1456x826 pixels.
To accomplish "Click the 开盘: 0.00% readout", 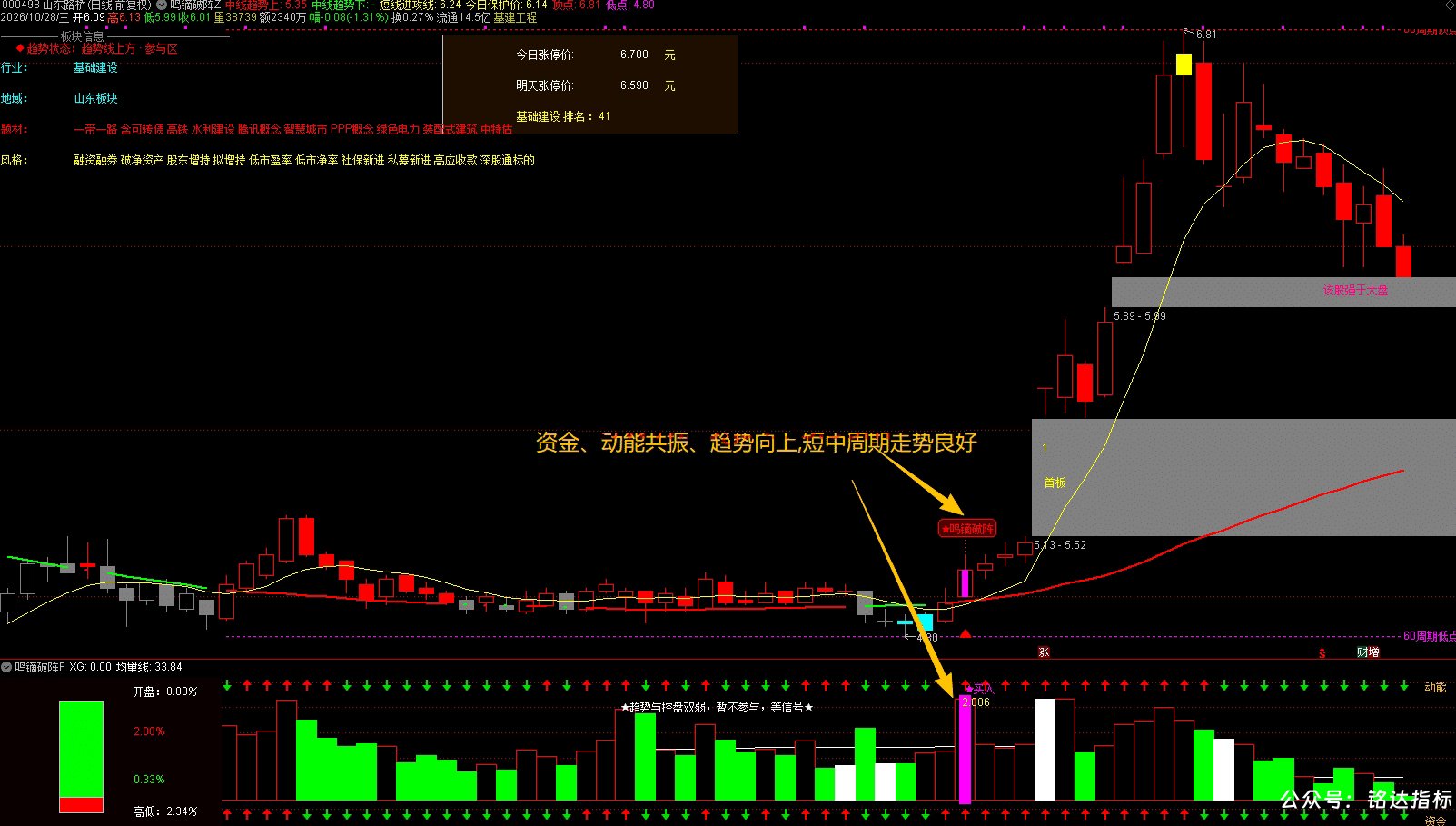I will (164, 692).
